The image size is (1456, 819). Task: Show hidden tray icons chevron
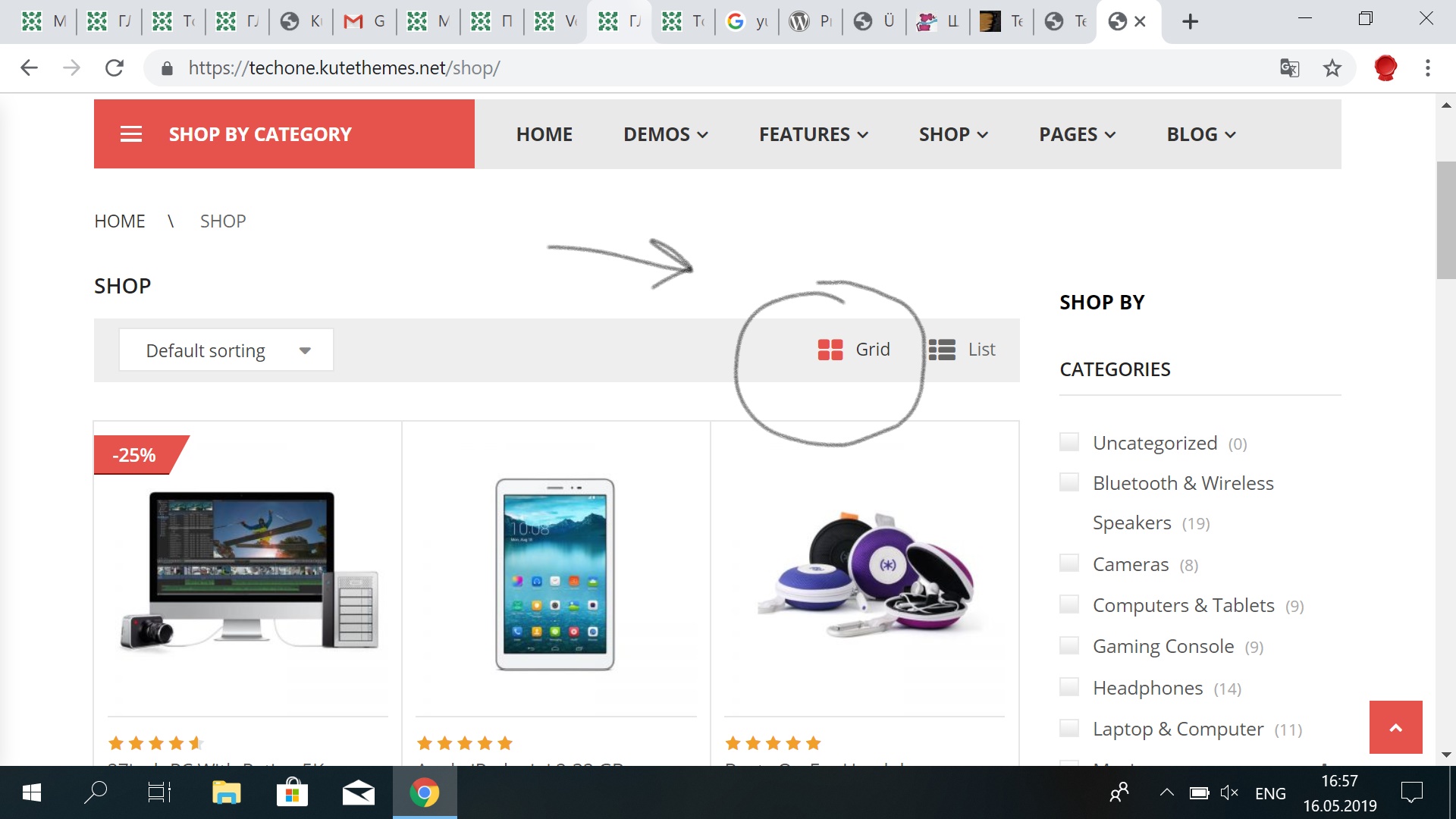tap(1167, 793)
